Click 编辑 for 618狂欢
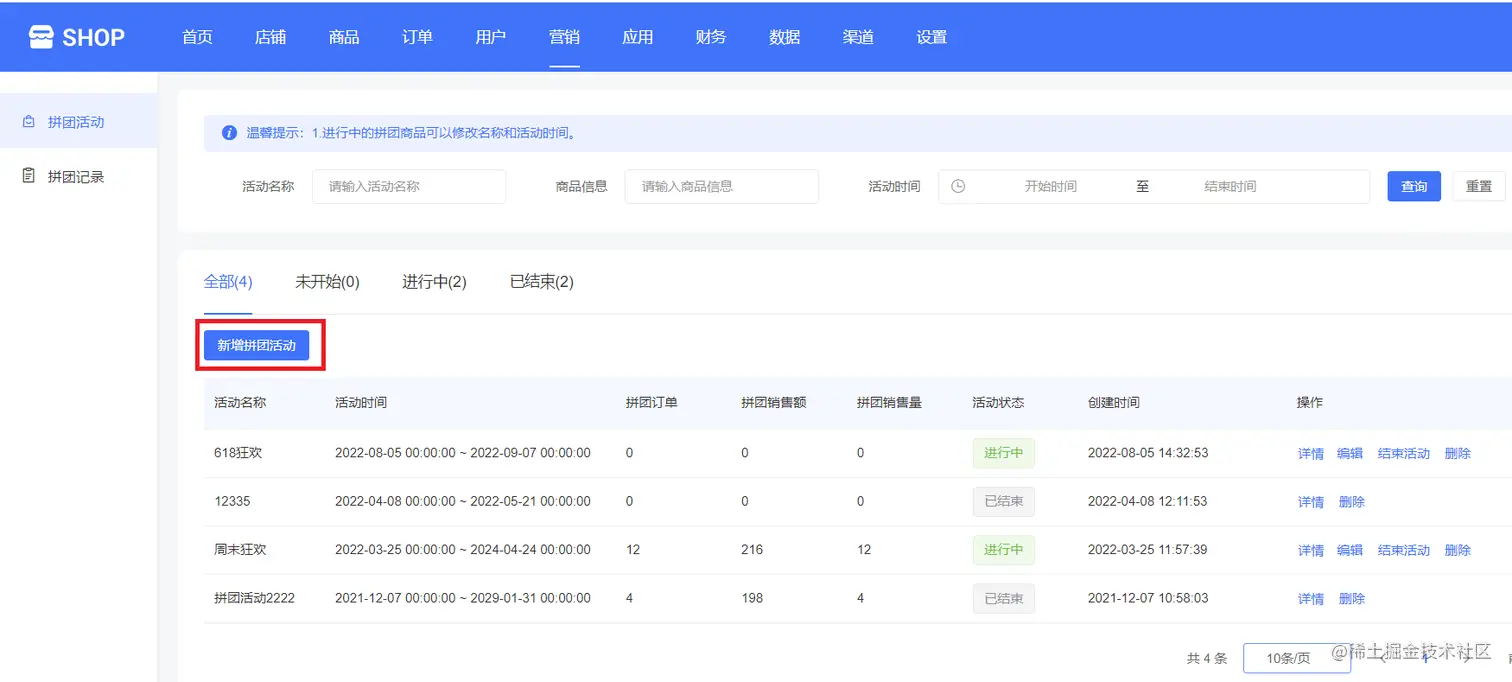The image size is (1512, 682). (x=1350, y=453)
